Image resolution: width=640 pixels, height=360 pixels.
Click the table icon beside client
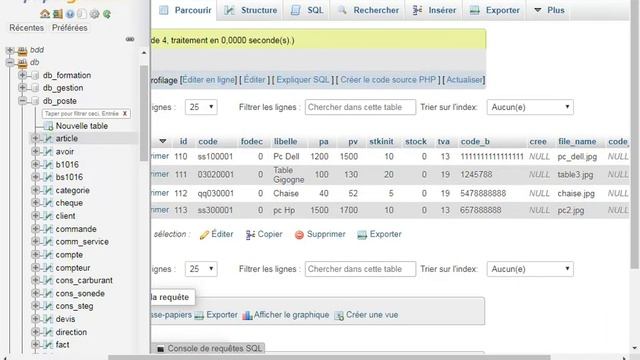pos(48,216)
